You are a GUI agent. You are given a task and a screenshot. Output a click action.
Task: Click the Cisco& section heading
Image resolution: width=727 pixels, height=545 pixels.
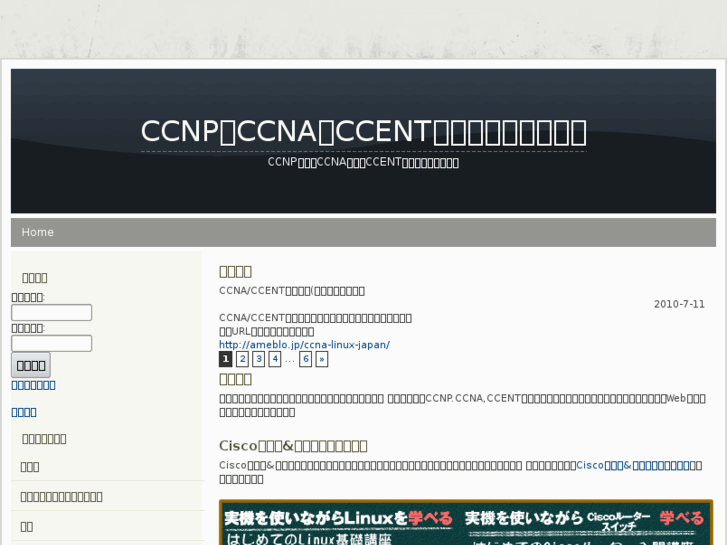293,446
